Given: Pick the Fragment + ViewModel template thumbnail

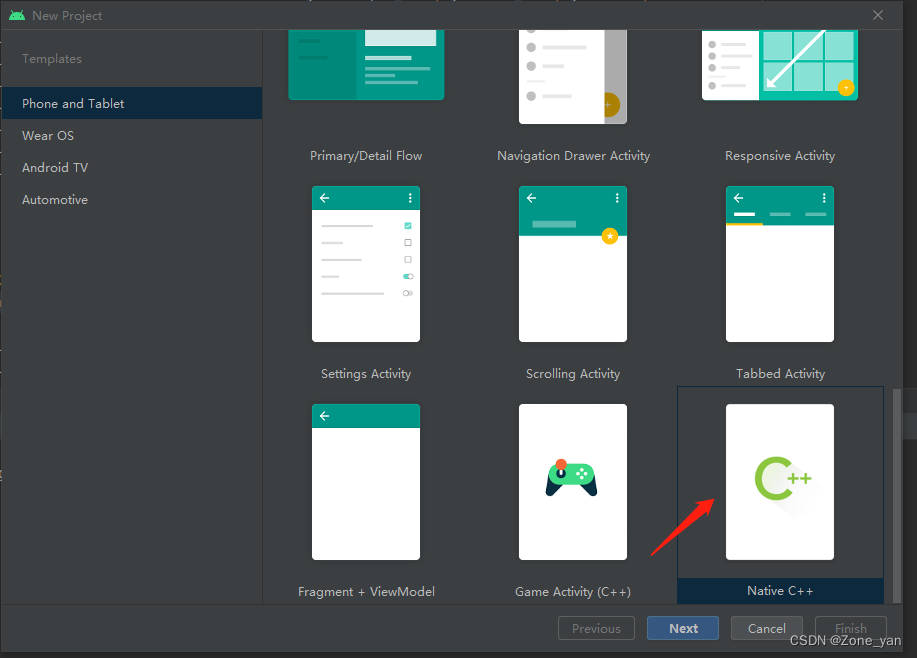Looking at the screenshot, I should 366,481.
